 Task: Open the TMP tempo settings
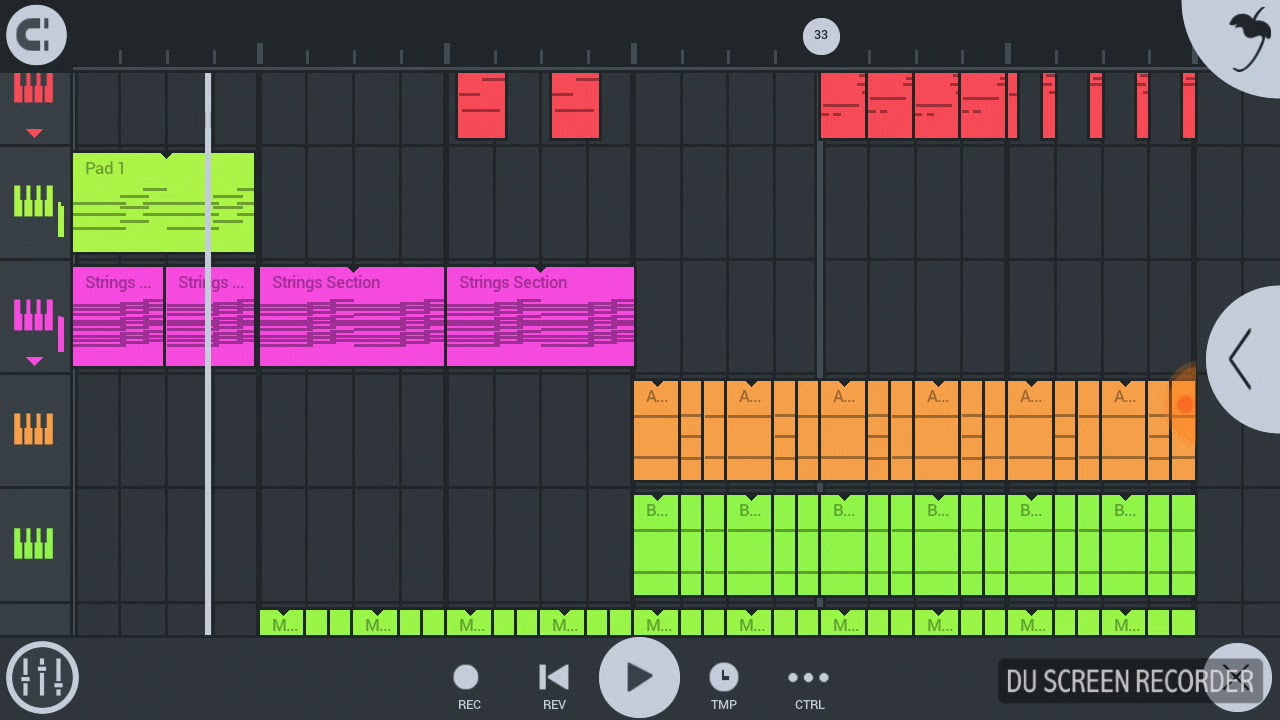pos(723,686)
